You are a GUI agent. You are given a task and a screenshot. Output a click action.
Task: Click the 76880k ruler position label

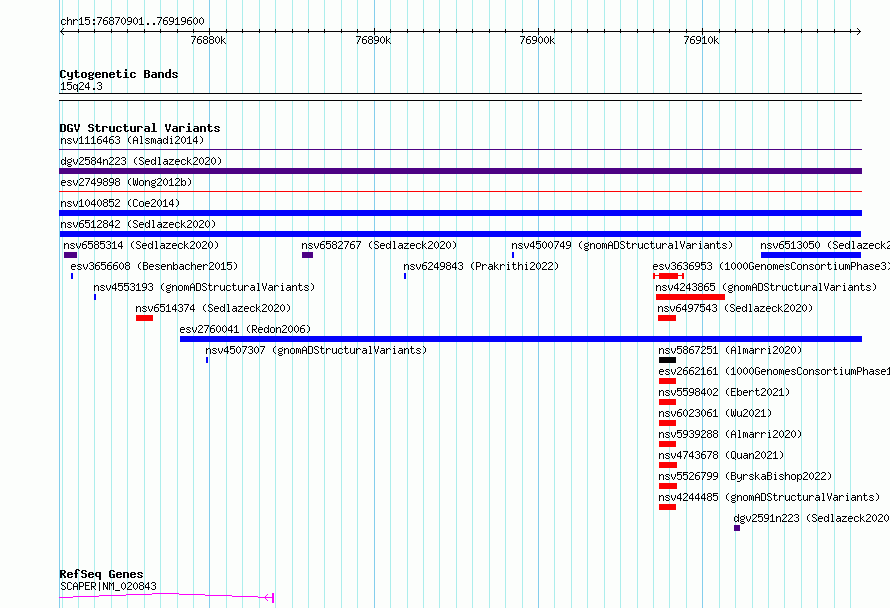[x=208, y=40]
